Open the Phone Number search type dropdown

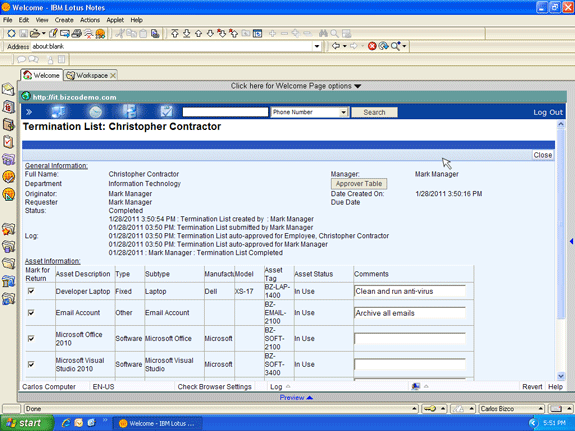pyautogui.click(x=344, y=112)
